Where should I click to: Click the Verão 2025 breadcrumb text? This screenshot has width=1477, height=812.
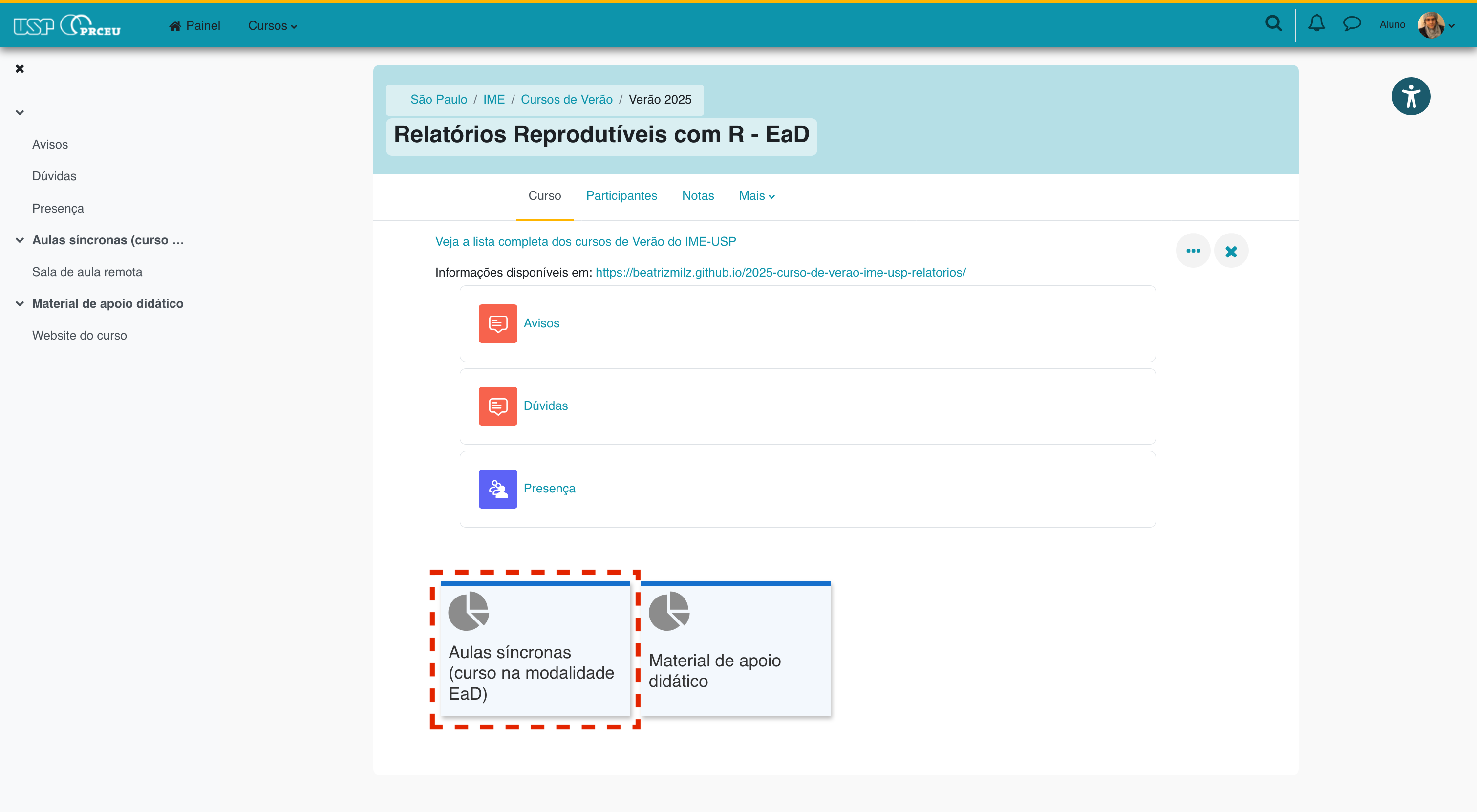pos(660,100)
